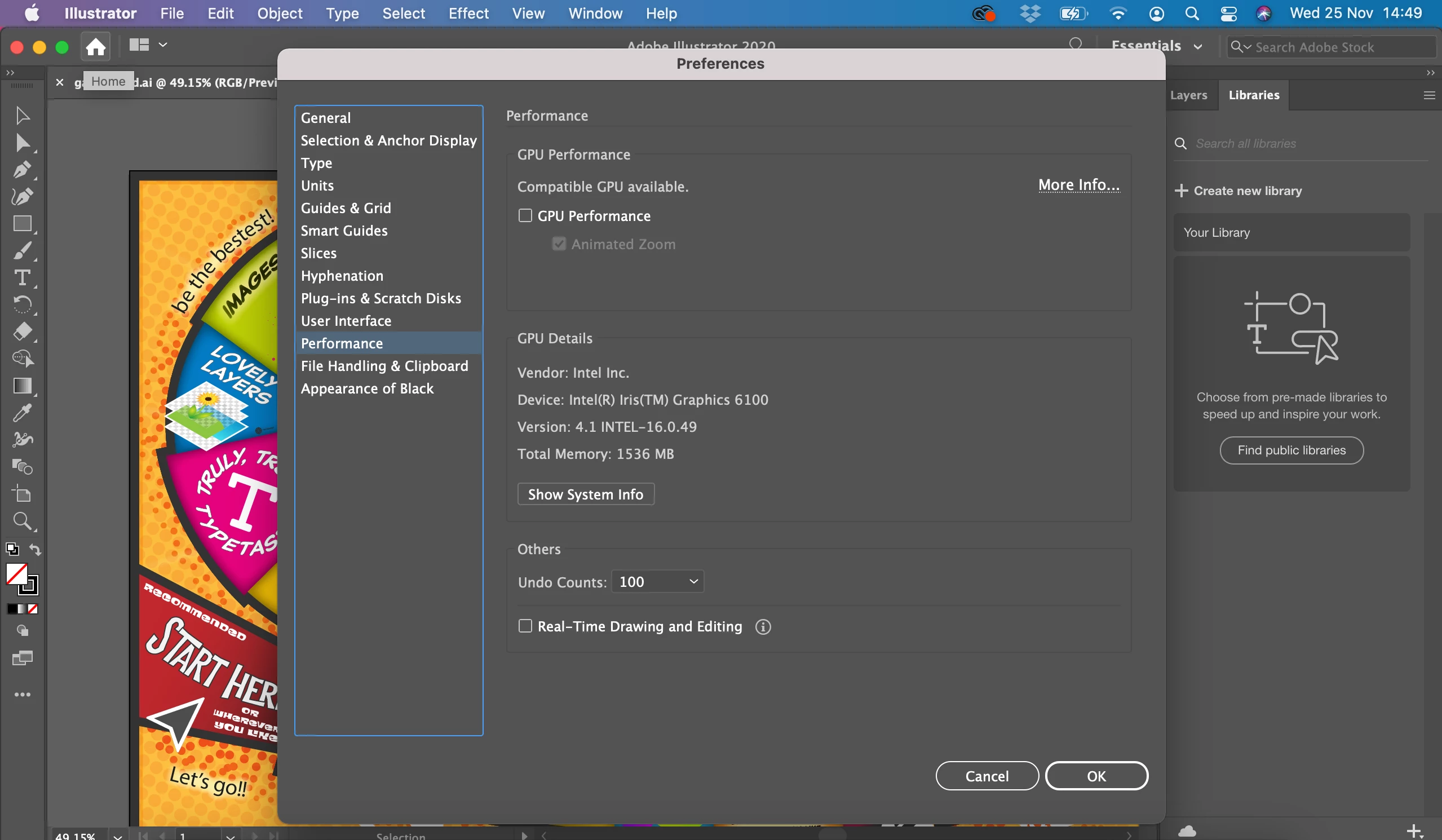Open the Undo Counts dropdown
Screen dimensions: 1442x840
657,581
